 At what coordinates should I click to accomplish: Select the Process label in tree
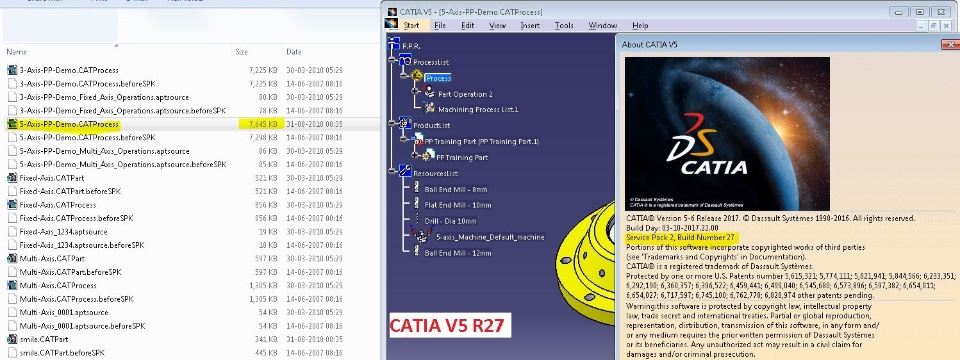(438, 78)
